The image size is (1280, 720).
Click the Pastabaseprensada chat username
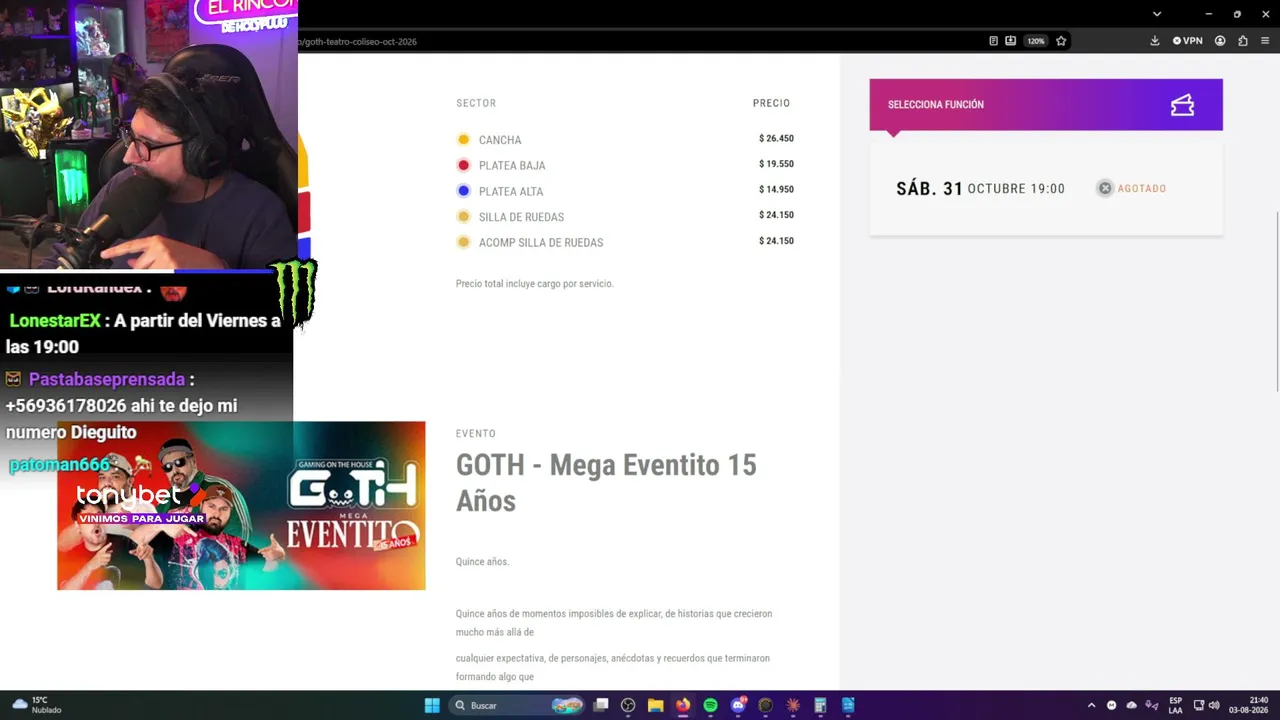(107, 379)
